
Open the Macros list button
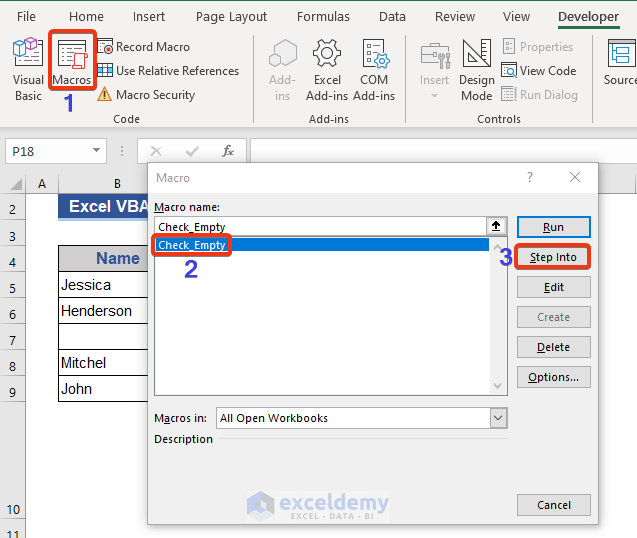point(72,61)
